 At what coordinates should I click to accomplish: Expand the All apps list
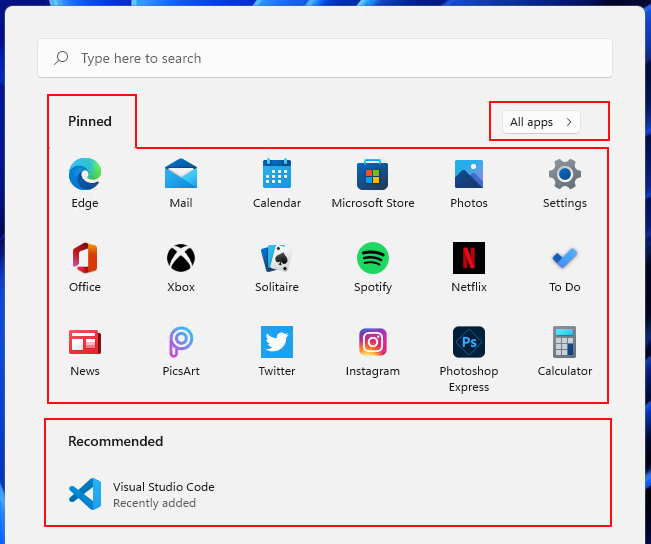pos(541,122)
